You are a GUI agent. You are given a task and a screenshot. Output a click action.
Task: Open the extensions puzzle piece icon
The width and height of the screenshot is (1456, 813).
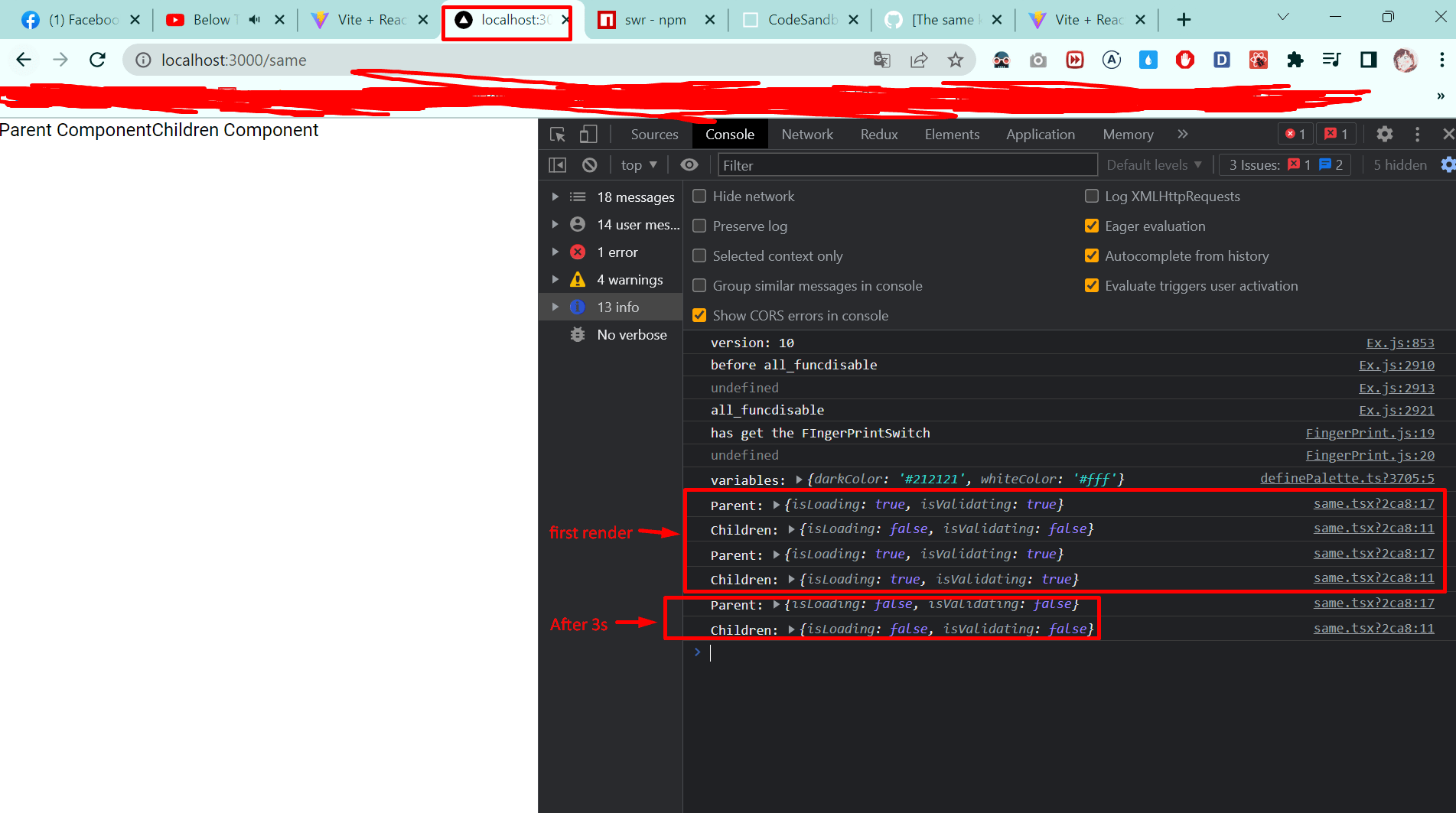tap(1295, 60)
